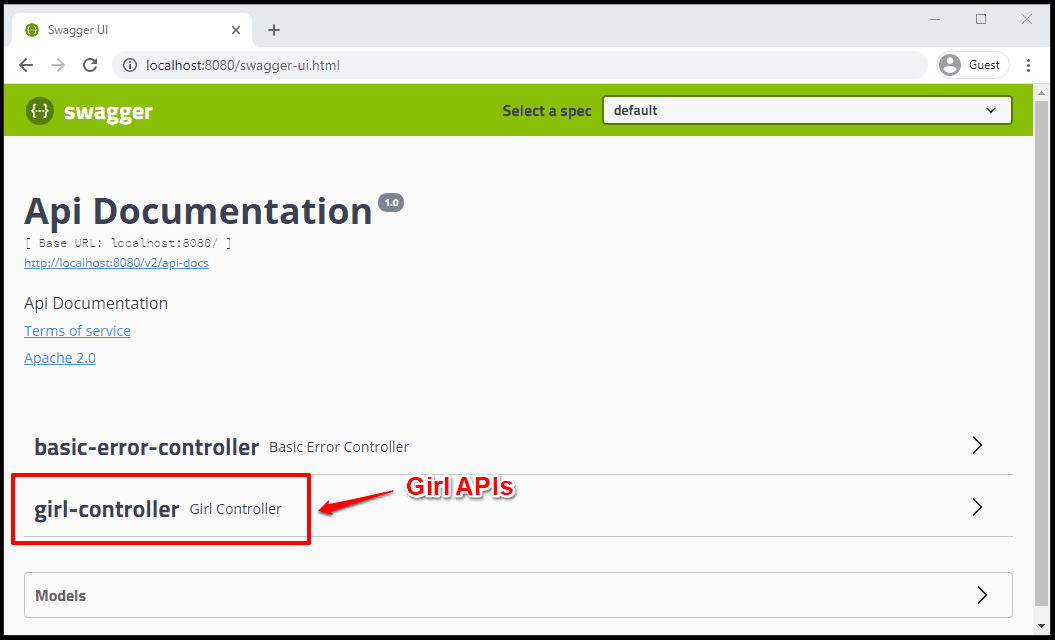Click the basic-error-controller heading

click(x=147, y=447)
